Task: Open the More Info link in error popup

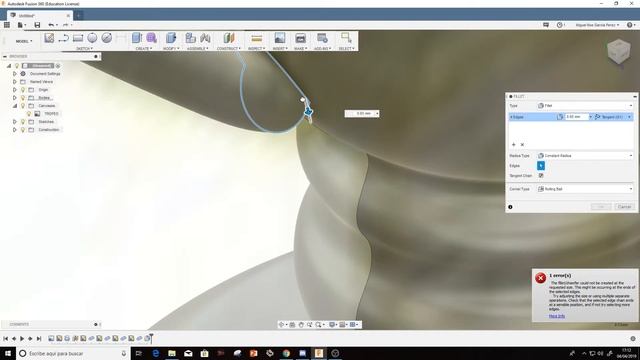Action: point(557,316)
